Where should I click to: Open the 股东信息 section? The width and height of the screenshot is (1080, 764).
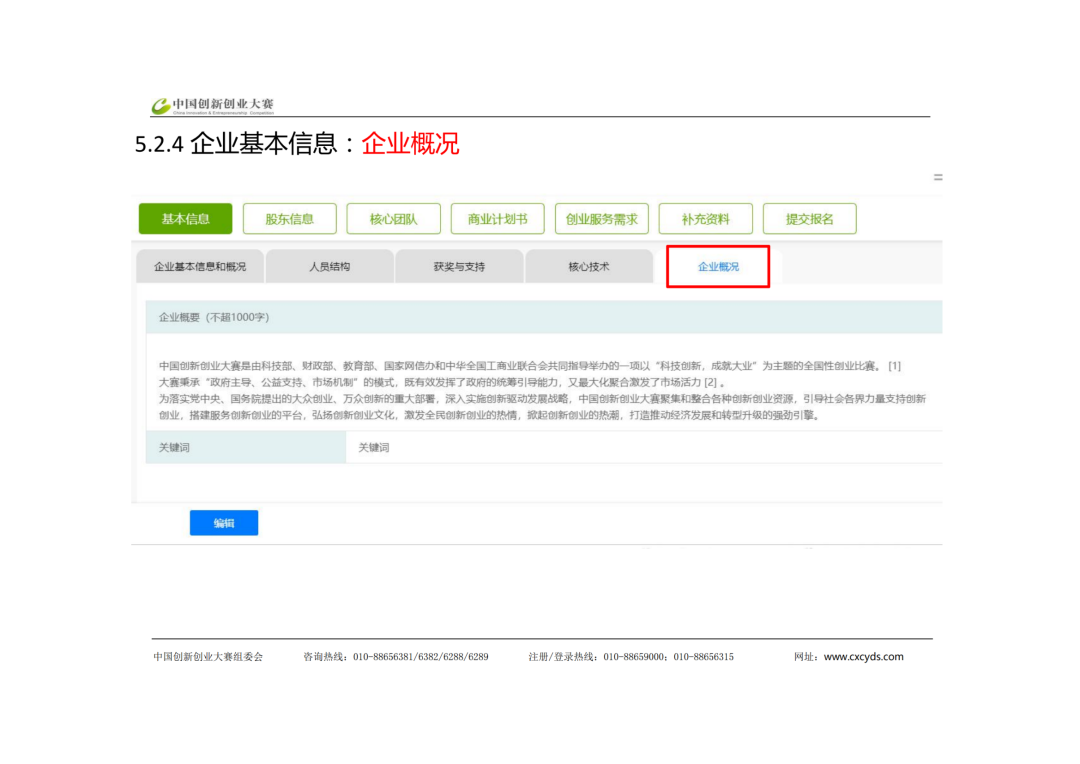[289, 219]
